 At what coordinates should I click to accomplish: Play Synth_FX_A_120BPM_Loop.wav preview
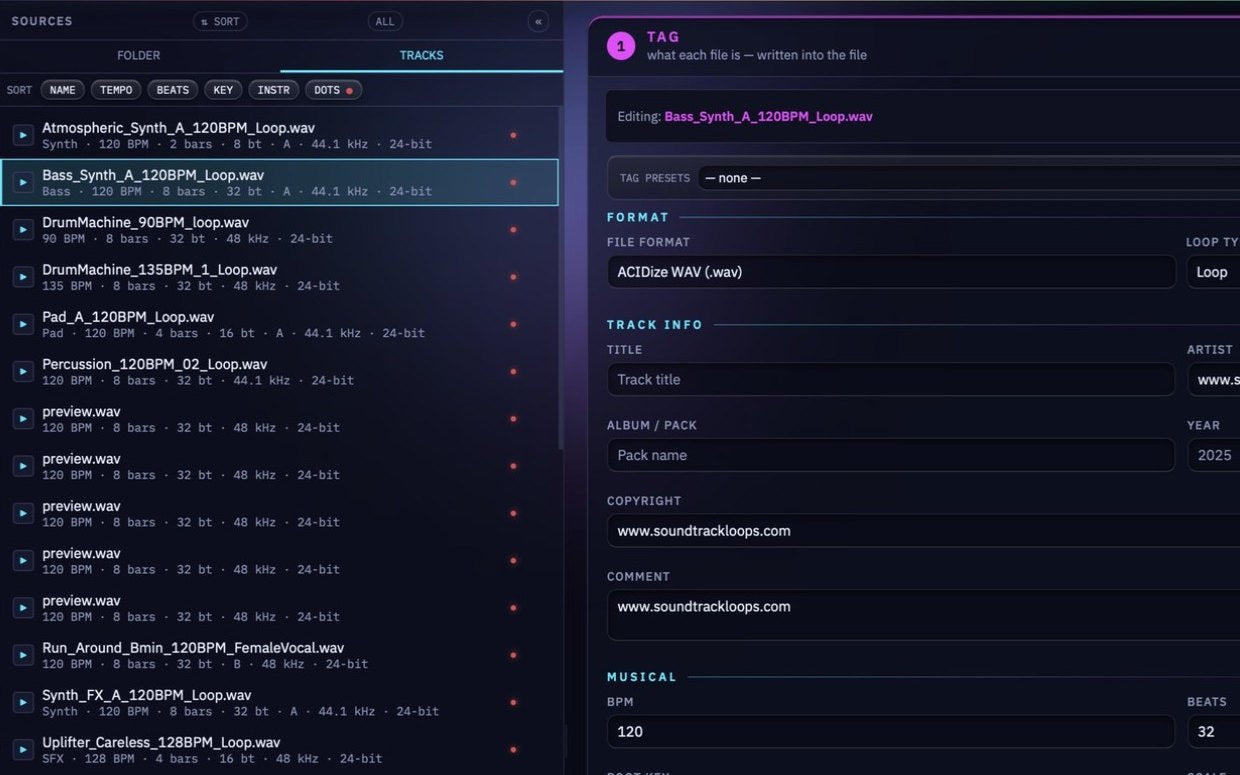pos(23,702)
